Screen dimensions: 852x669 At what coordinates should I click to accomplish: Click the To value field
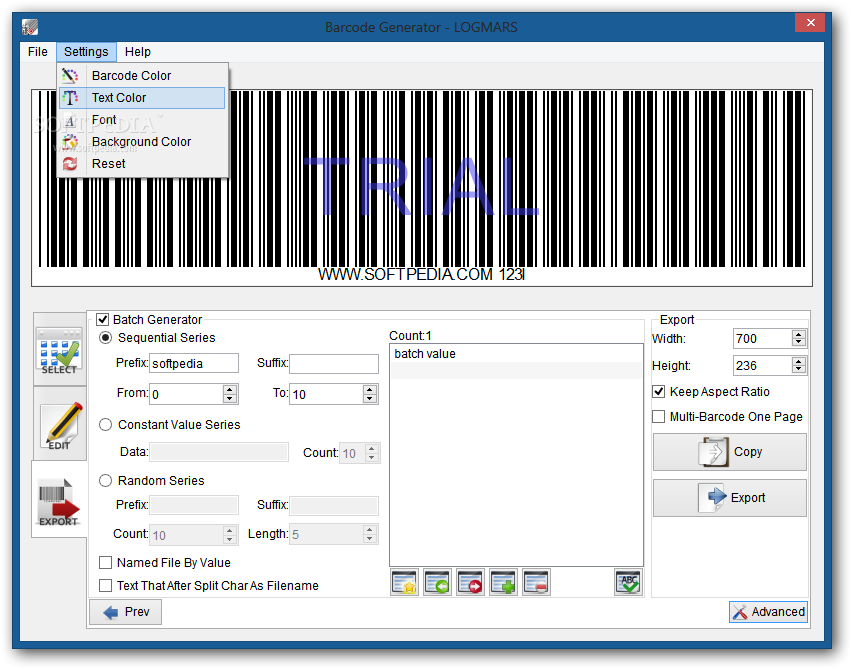[x=326, y=394]
